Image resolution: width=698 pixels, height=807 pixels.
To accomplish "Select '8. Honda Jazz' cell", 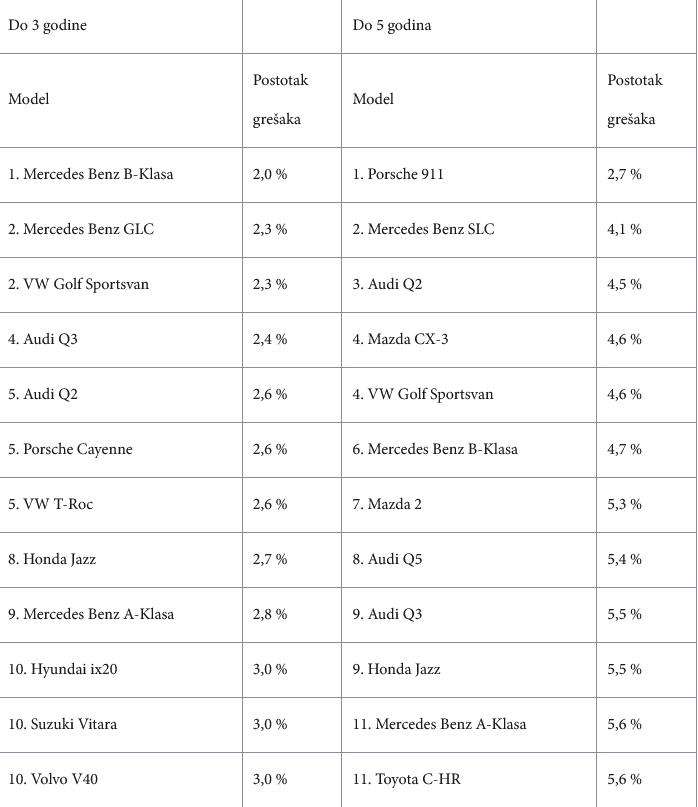I will pyautogui.click(x=52, y=559).
